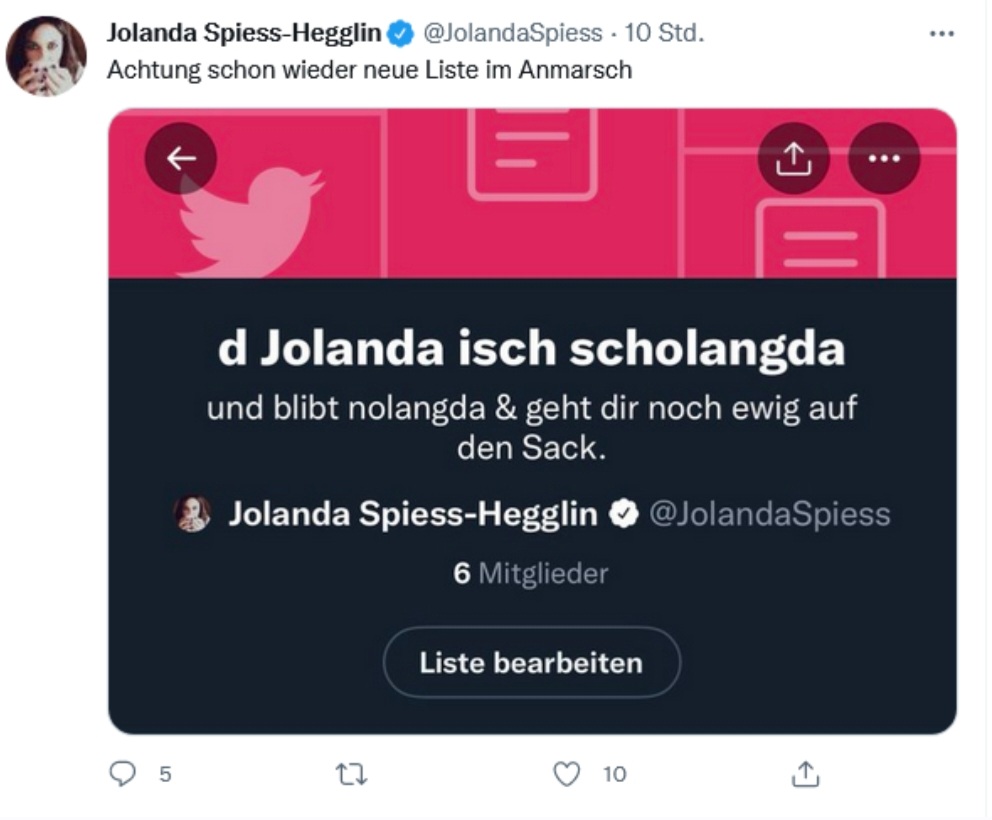This screenshot has width=992, height=820.
Task: Click the white verified badge in the list card
Action: point(624,514)
